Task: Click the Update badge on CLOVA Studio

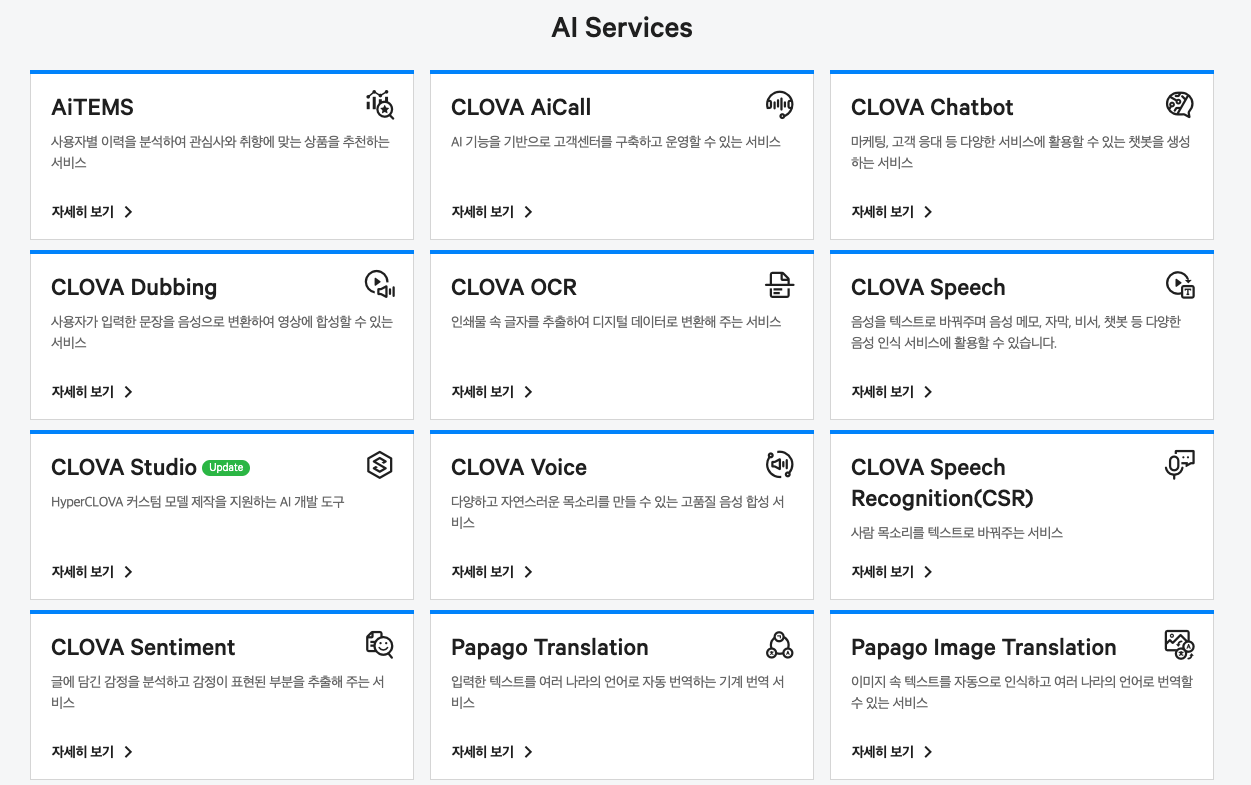Action: pos(226,468)
